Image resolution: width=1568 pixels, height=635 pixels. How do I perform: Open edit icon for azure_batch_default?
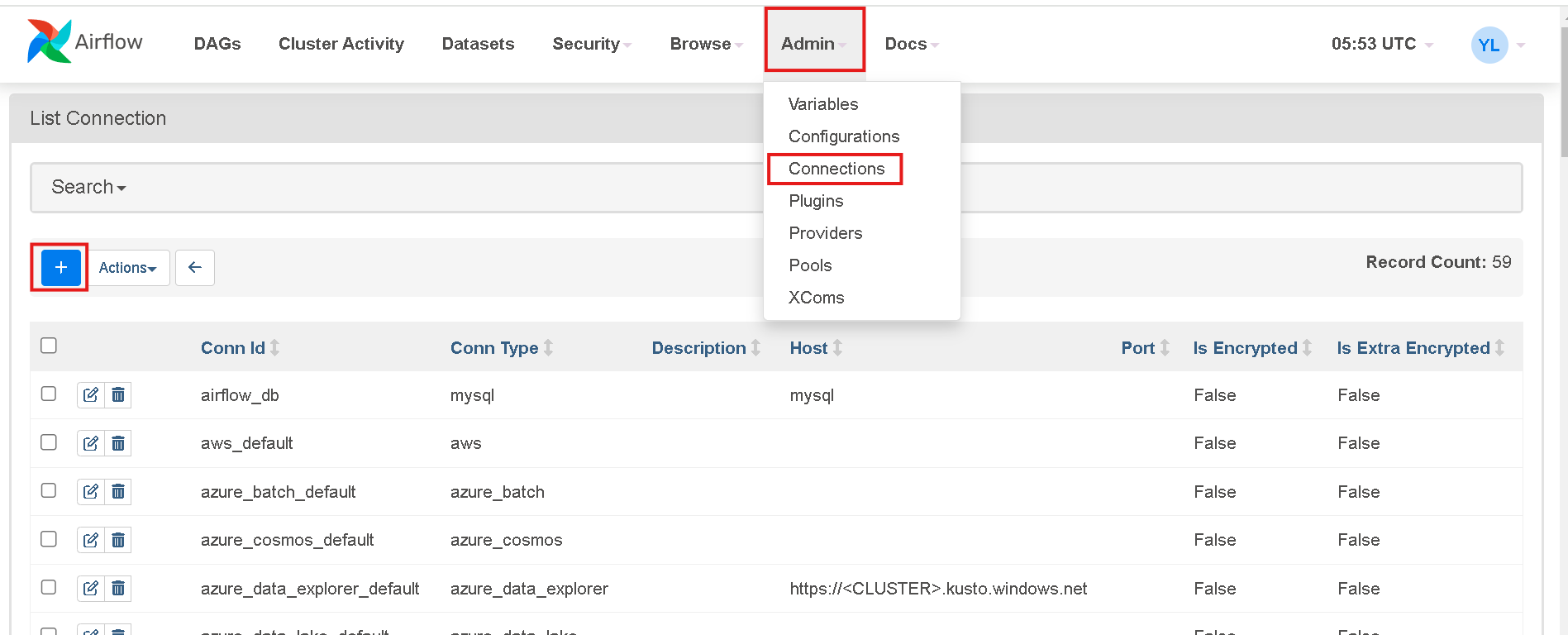[x=91, y=492]
